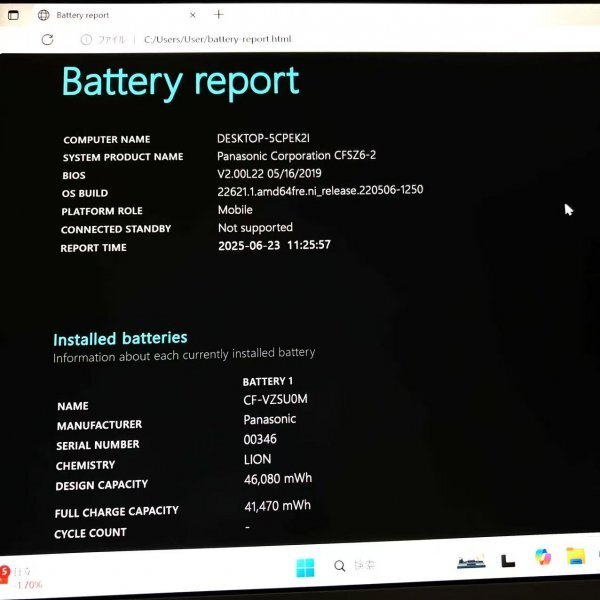Viewport: 600px width, 600px height.
Task: Select computer name DESKTOP-5CPEK2I
Action: point(263,138)
